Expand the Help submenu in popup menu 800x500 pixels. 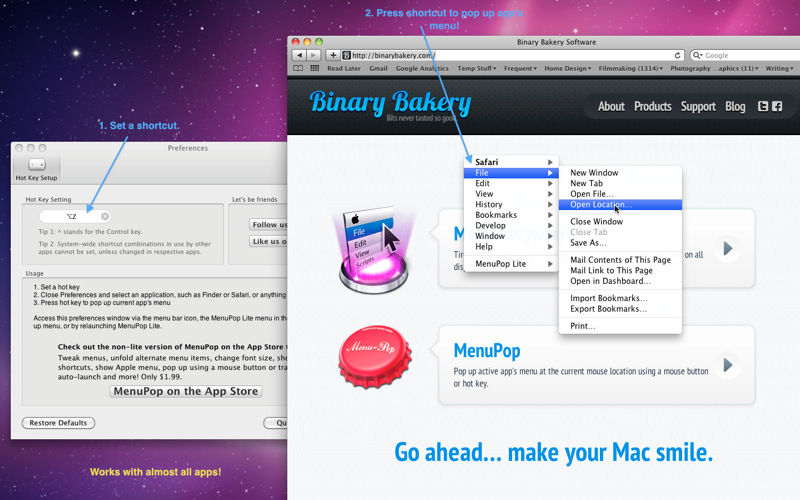point(511,246)
